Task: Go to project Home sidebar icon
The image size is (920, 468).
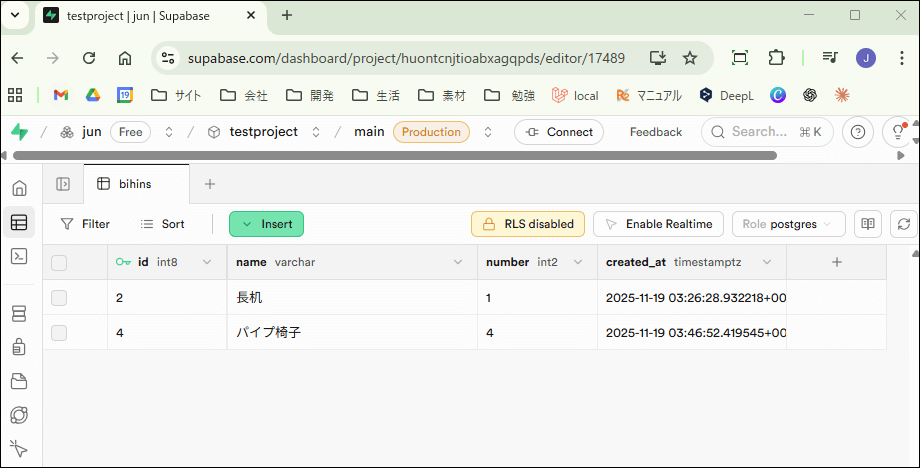Action: click(x=19, y=189)
